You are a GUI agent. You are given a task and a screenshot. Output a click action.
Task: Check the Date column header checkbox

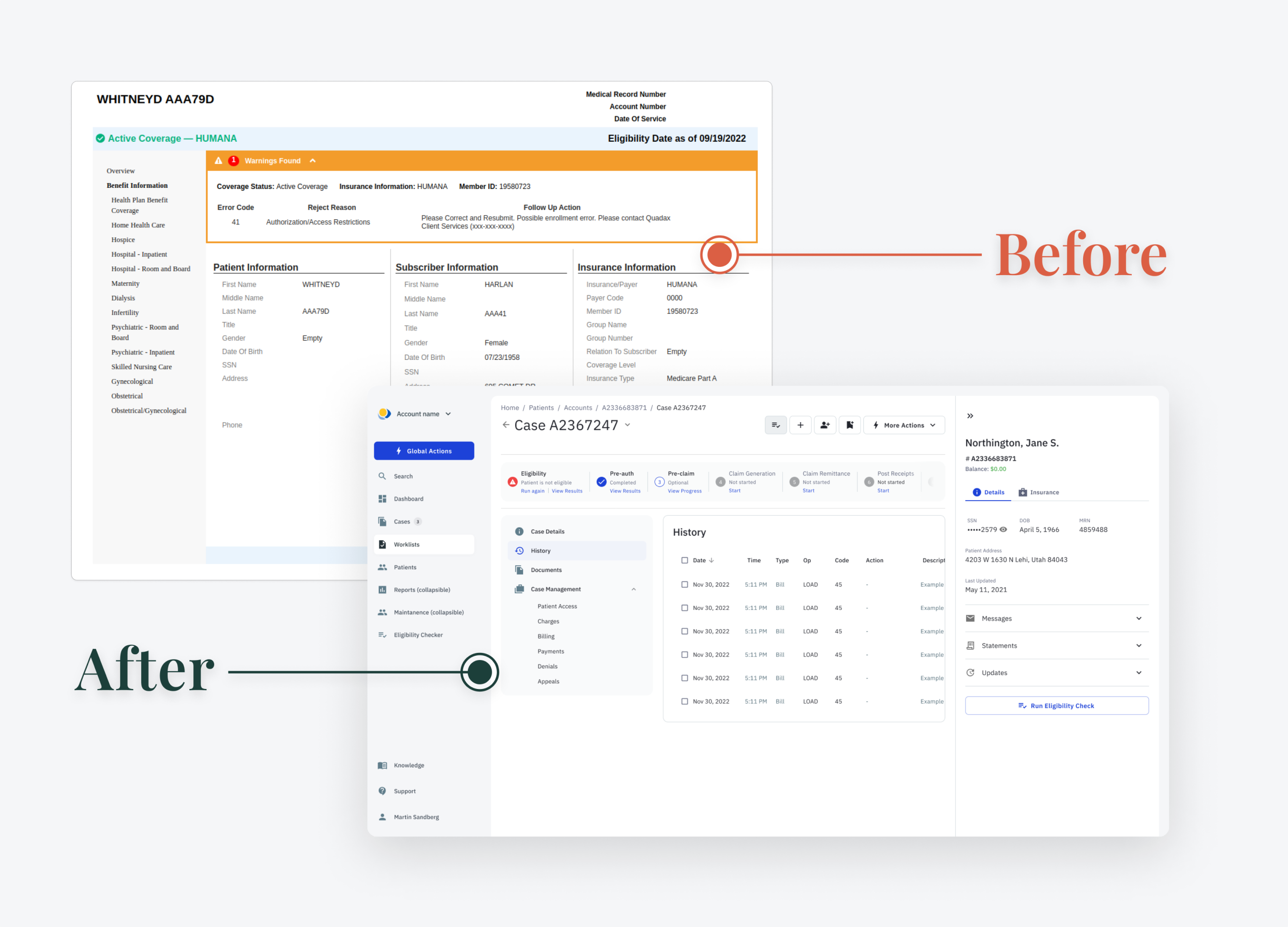tap(685, 560)
